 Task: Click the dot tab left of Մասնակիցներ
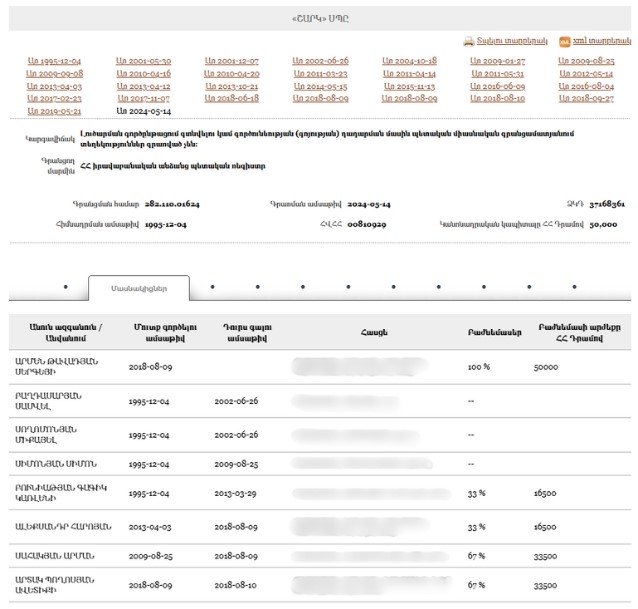[65, 288]
